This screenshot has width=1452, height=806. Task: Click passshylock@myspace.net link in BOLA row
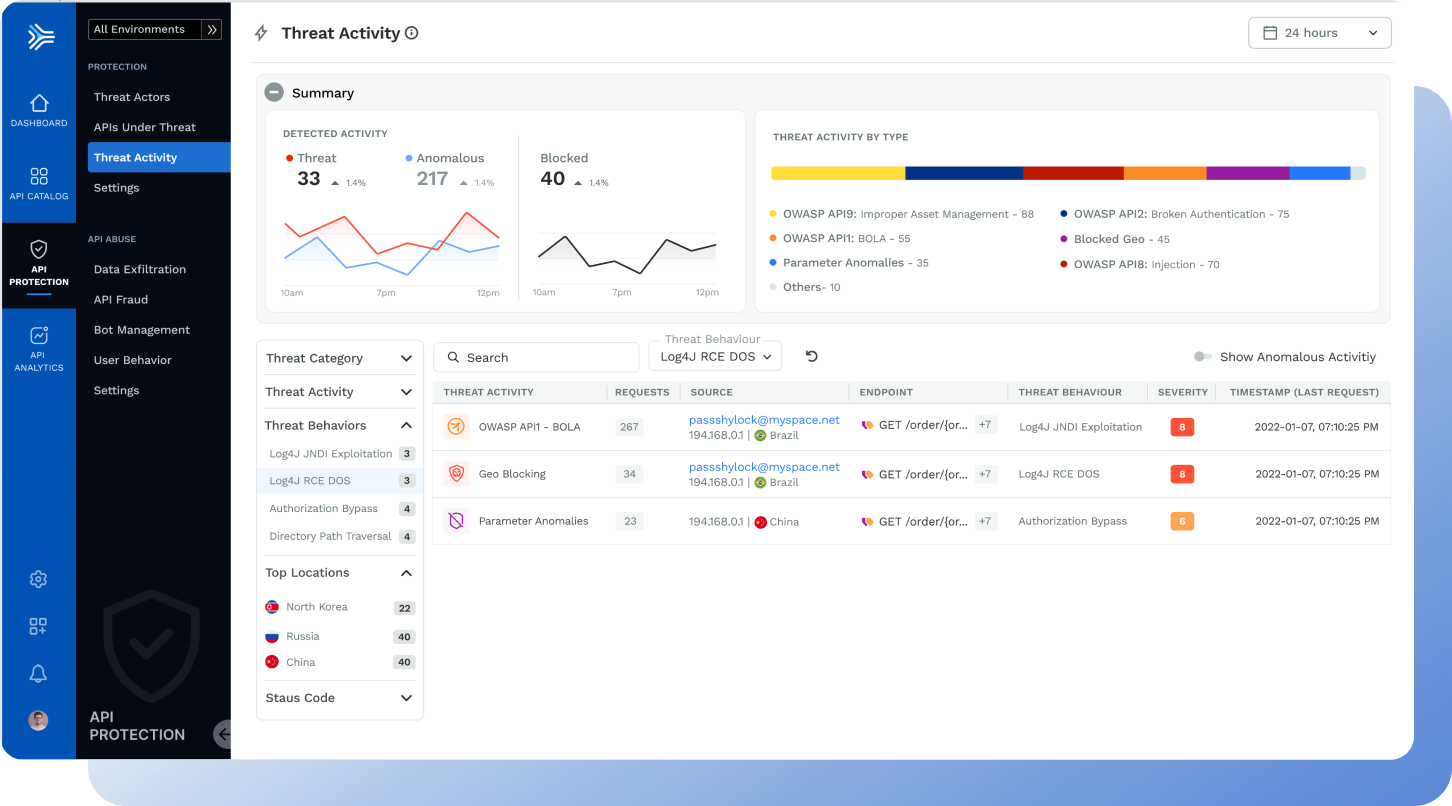[x=764, y=420]
